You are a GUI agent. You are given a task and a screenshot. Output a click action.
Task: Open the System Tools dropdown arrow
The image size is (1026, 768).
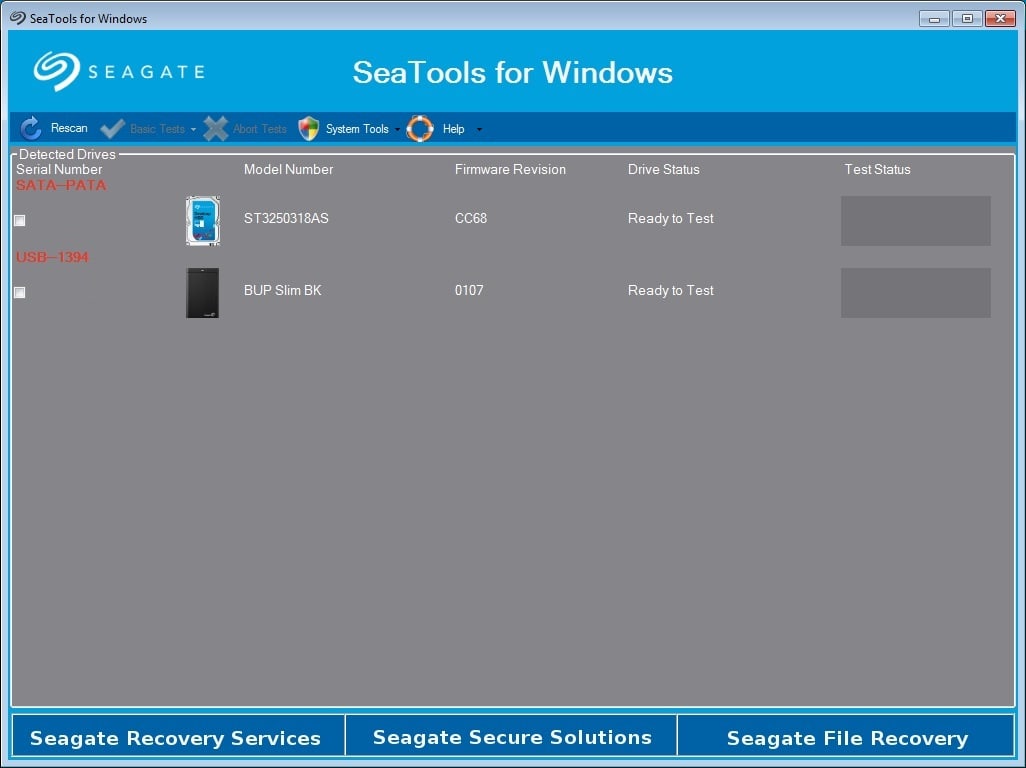[397, 130]
